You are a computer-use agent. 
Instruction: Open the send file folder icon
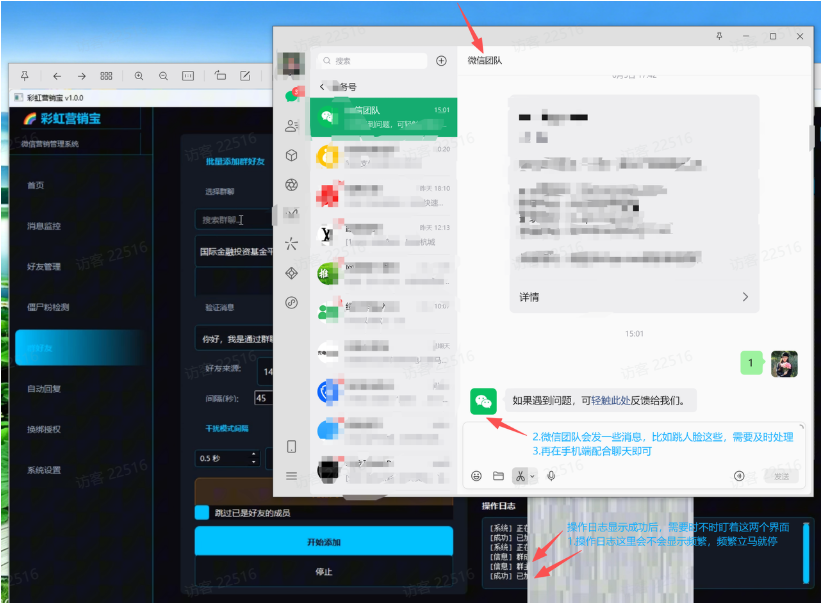point(498,476)
